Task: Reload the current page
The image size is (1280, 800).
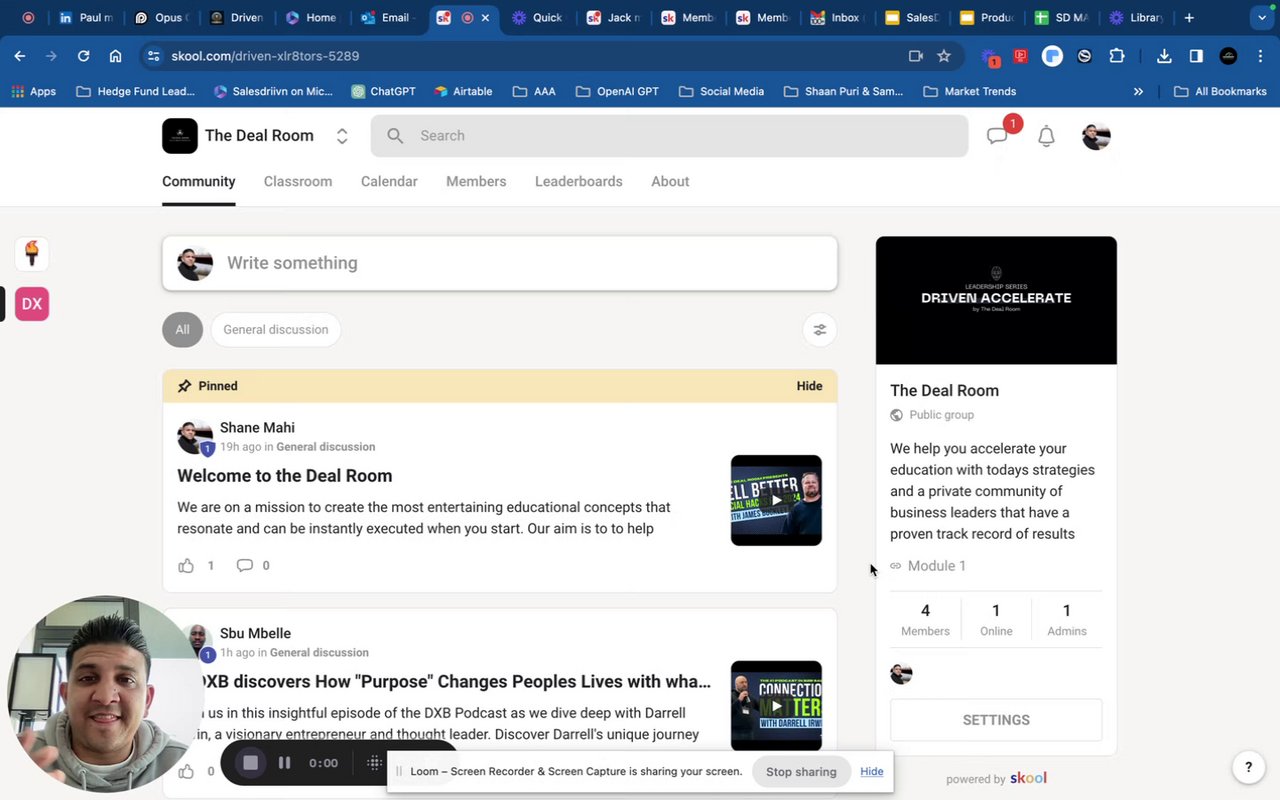Action: 83,56
